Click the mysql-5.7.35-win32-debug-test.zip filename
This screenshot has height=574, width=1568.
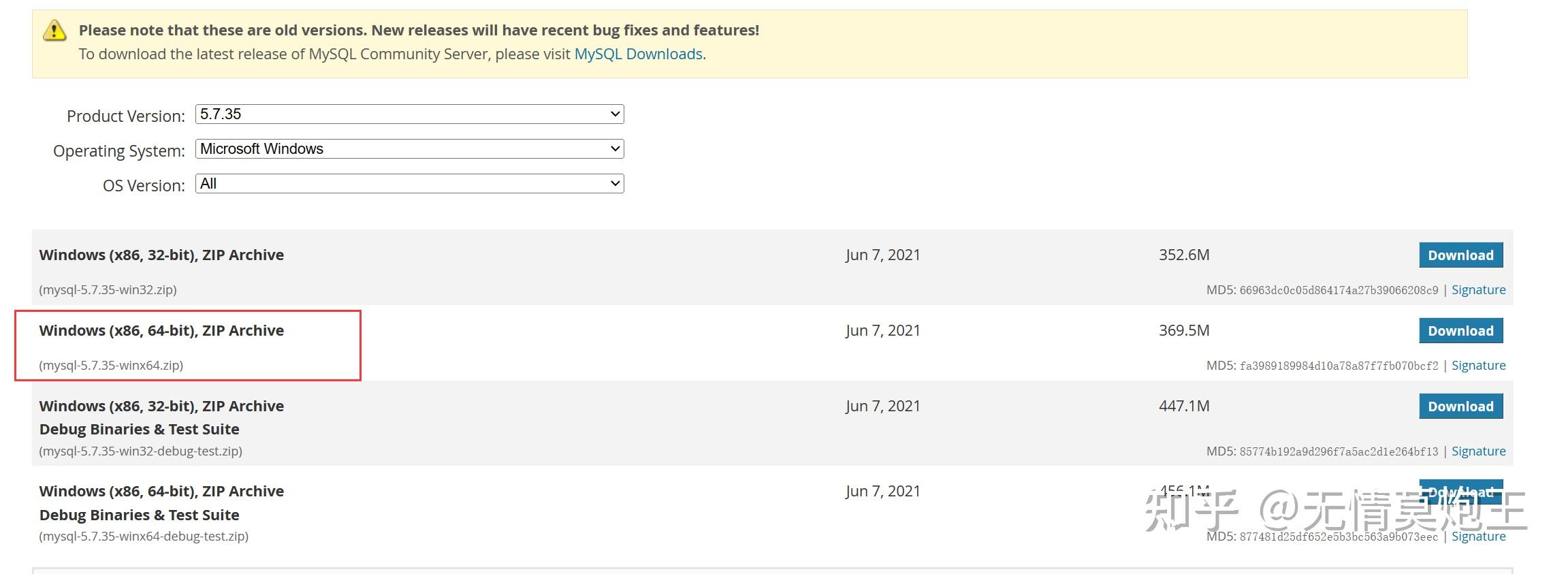click(141, 451)
